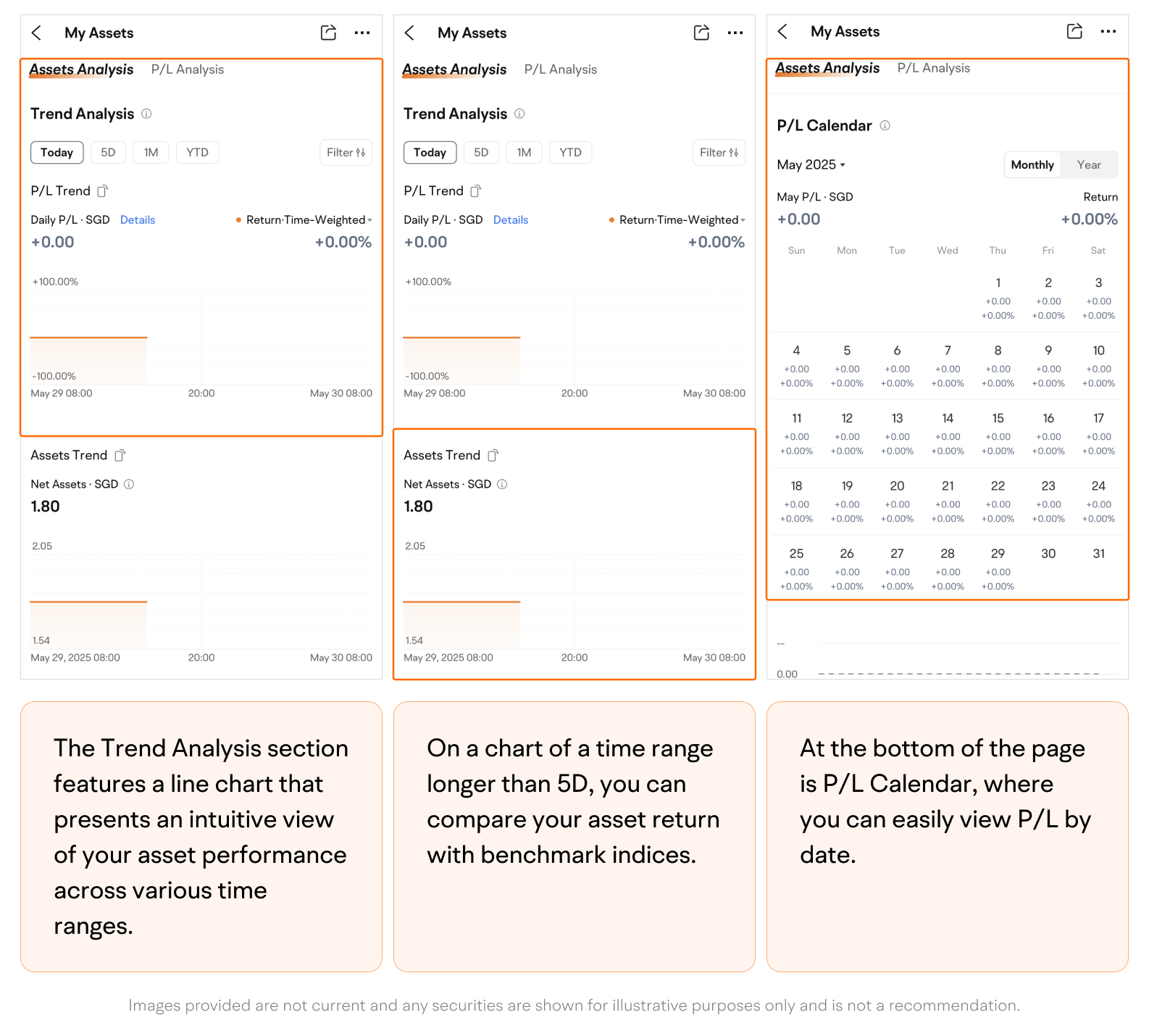Viewport: 1149px width, 1036px height.
Task: Expand the May 2025 month dropdown
Action: 811,165
